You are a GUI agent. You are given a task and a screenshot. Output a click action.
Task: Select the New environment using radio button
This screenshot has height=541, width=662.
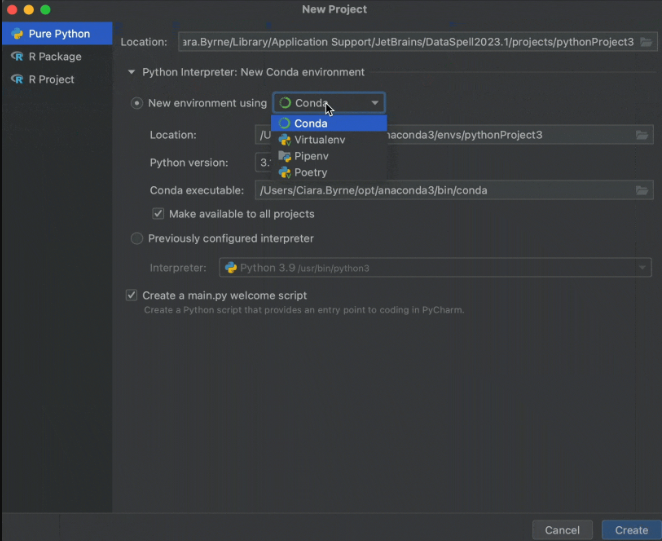(137, 103)
